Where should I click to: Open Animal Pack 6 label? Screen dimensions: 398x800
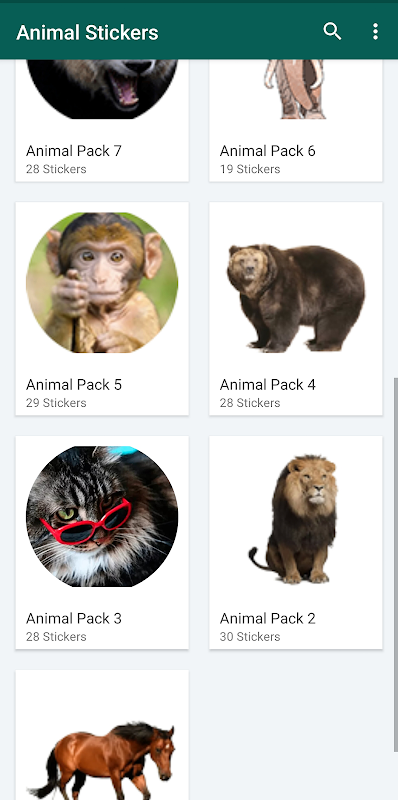pos(268,151)
